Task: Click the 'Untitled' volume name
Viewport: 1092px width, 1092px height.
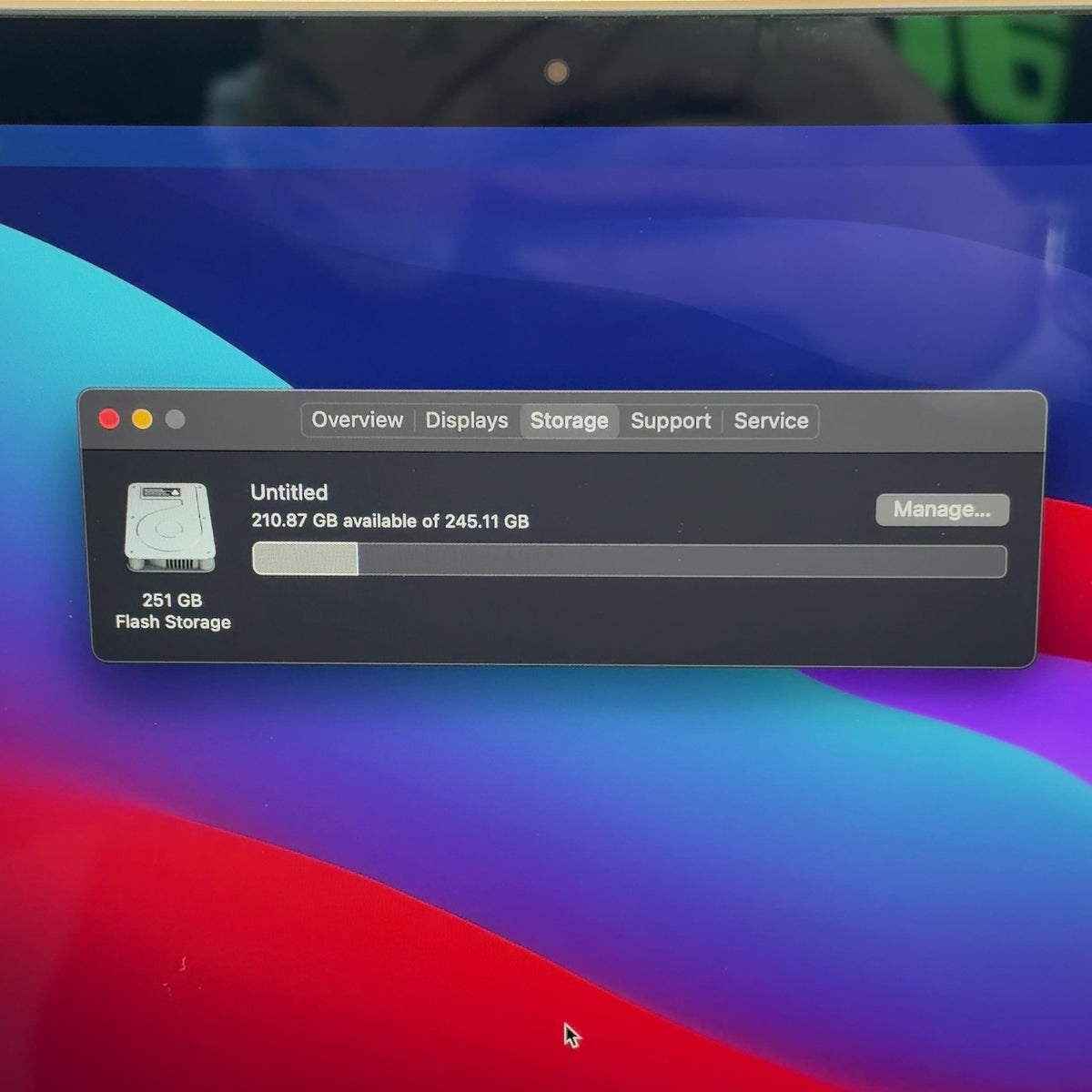Action: click(289, 492)
